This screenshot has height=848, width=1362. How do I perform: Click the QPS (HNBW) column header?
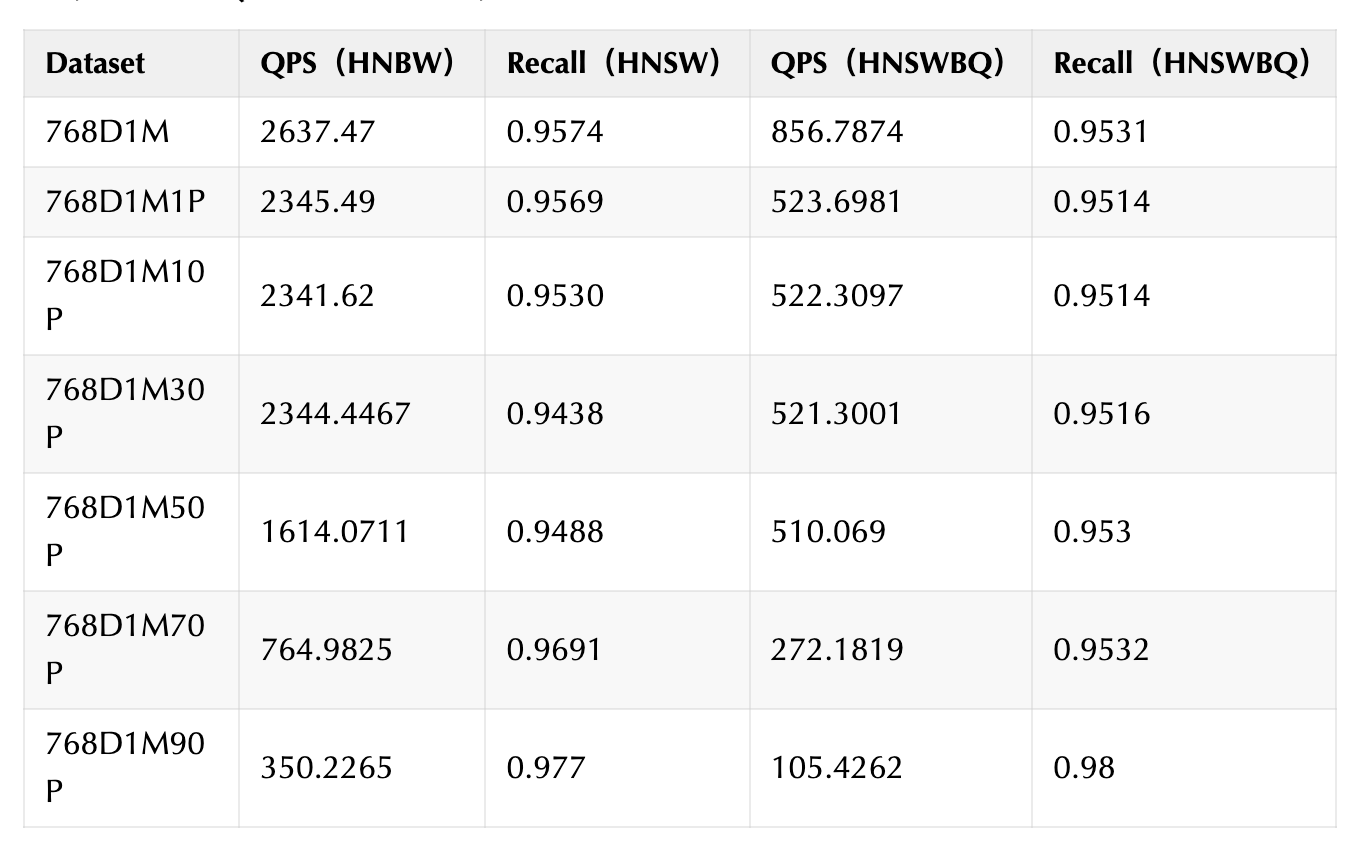[357, 64]
